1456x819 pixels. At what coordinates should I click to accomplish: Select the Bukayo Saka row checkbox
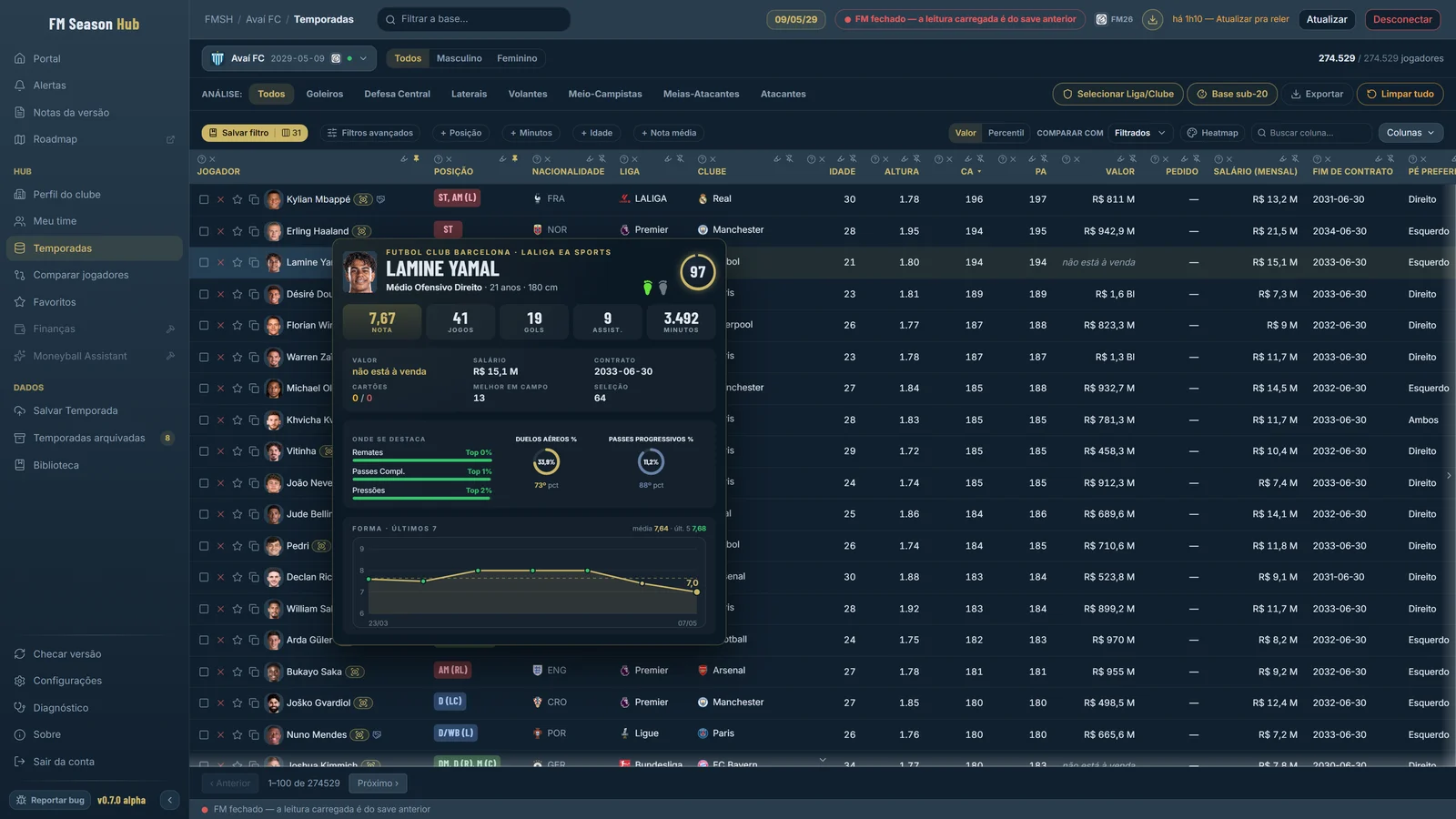tap(204, 672)
